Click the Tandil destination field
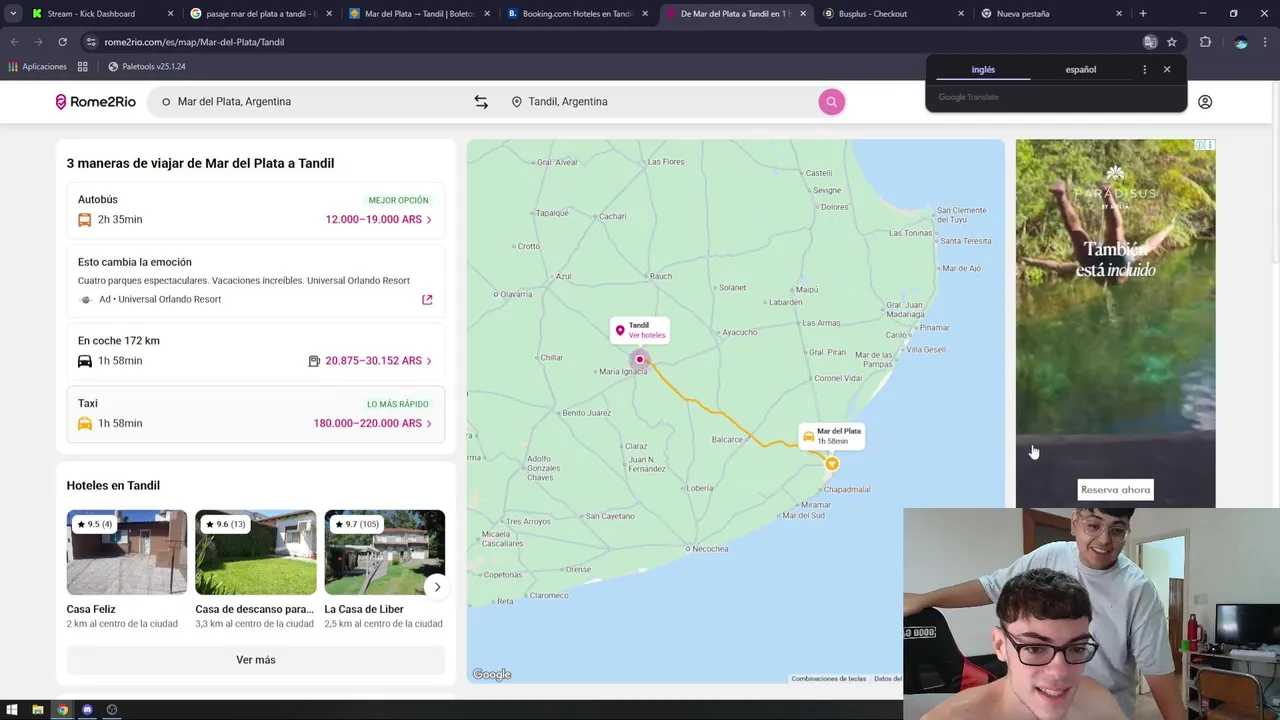 pyautogui.click(x=660, y=102)
